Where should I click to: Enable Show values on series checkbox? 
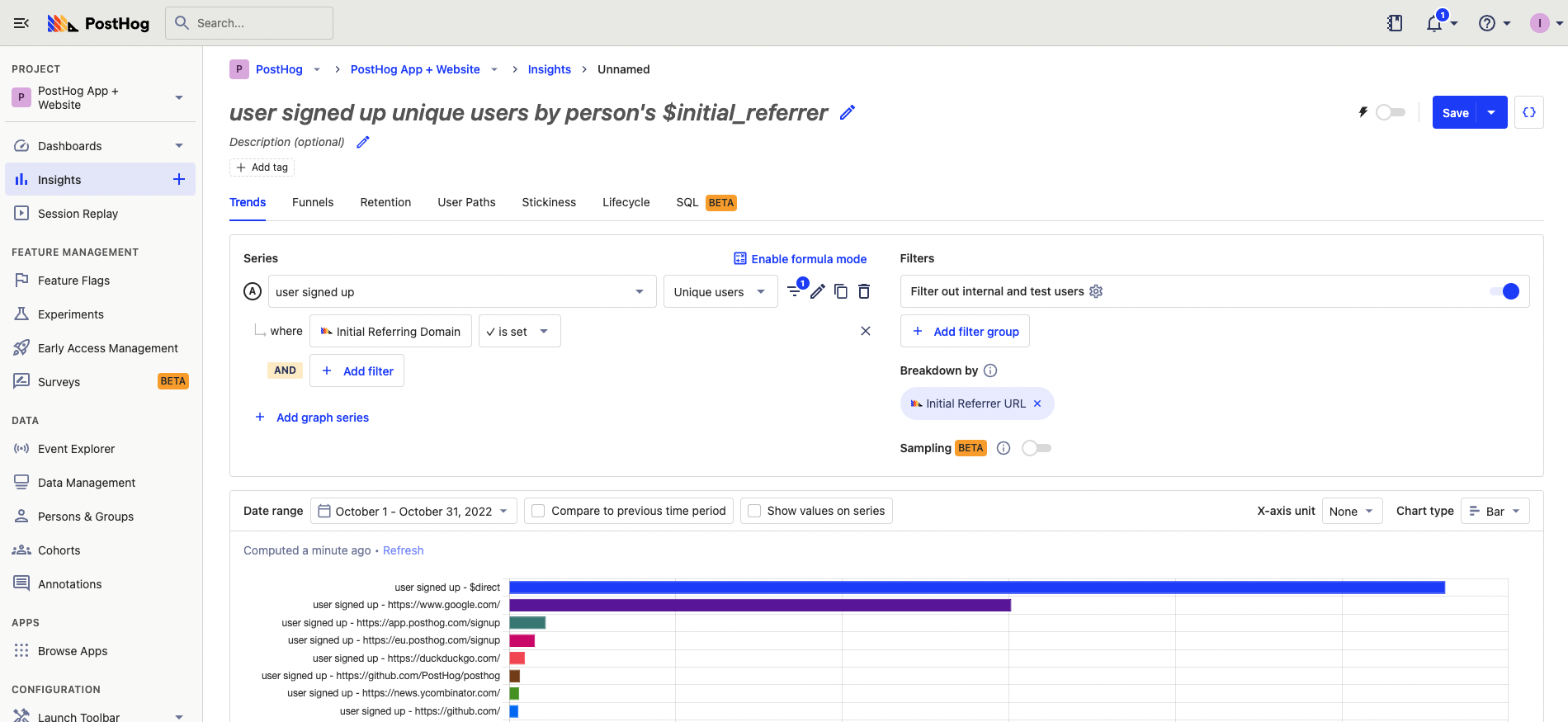(x=754, y=511)
